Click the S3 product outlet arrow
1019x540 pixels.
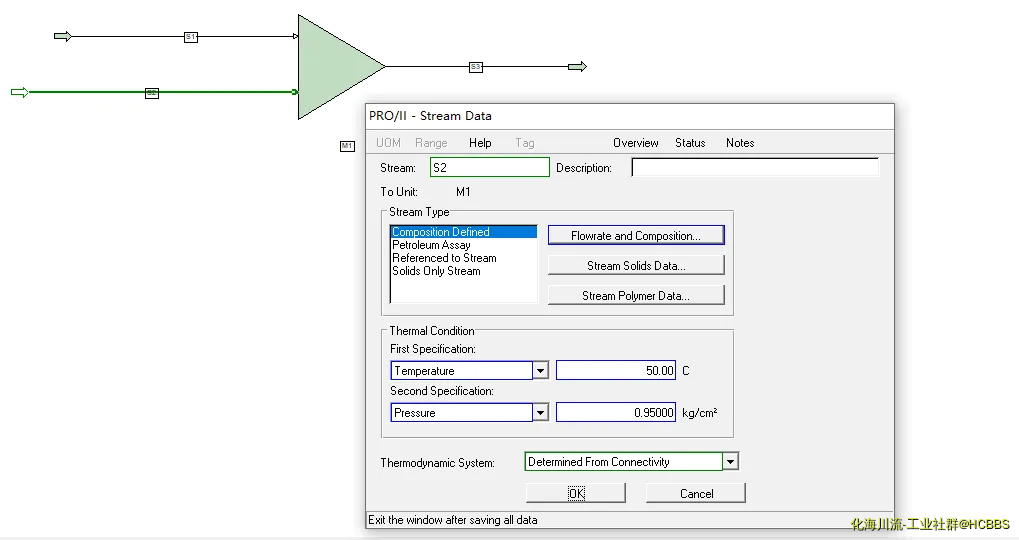(578, 66)
